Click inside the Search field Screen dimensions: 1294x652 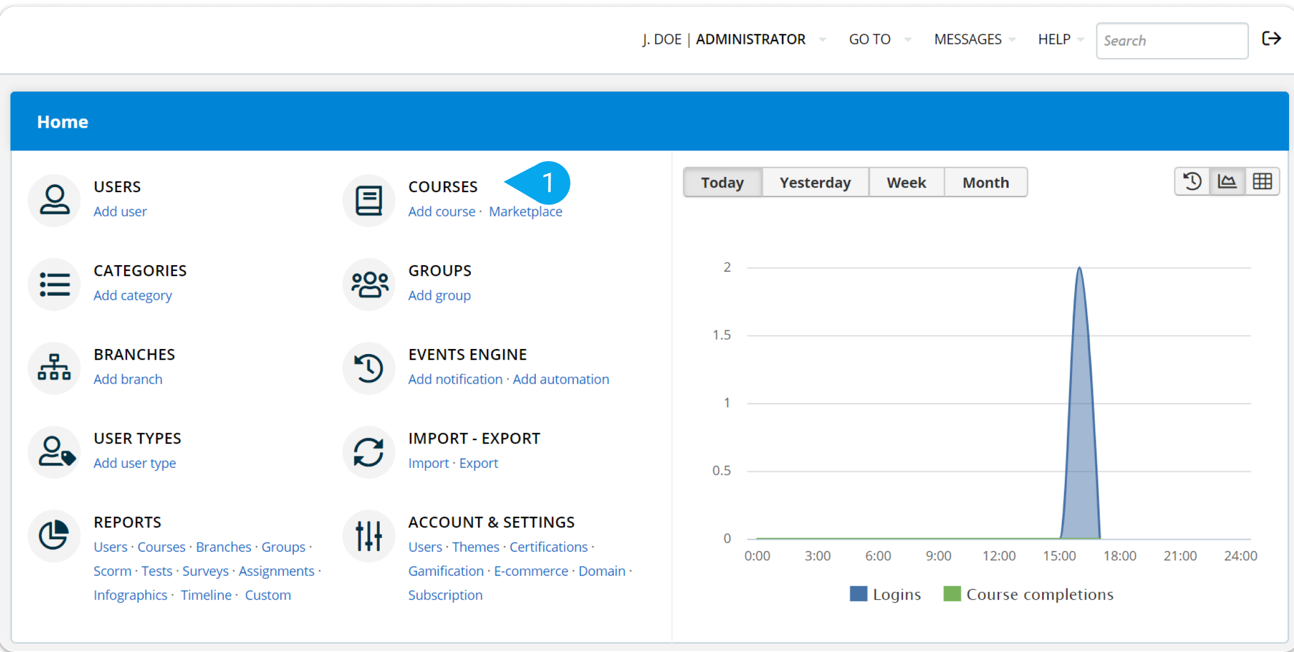coord(1172,41)
